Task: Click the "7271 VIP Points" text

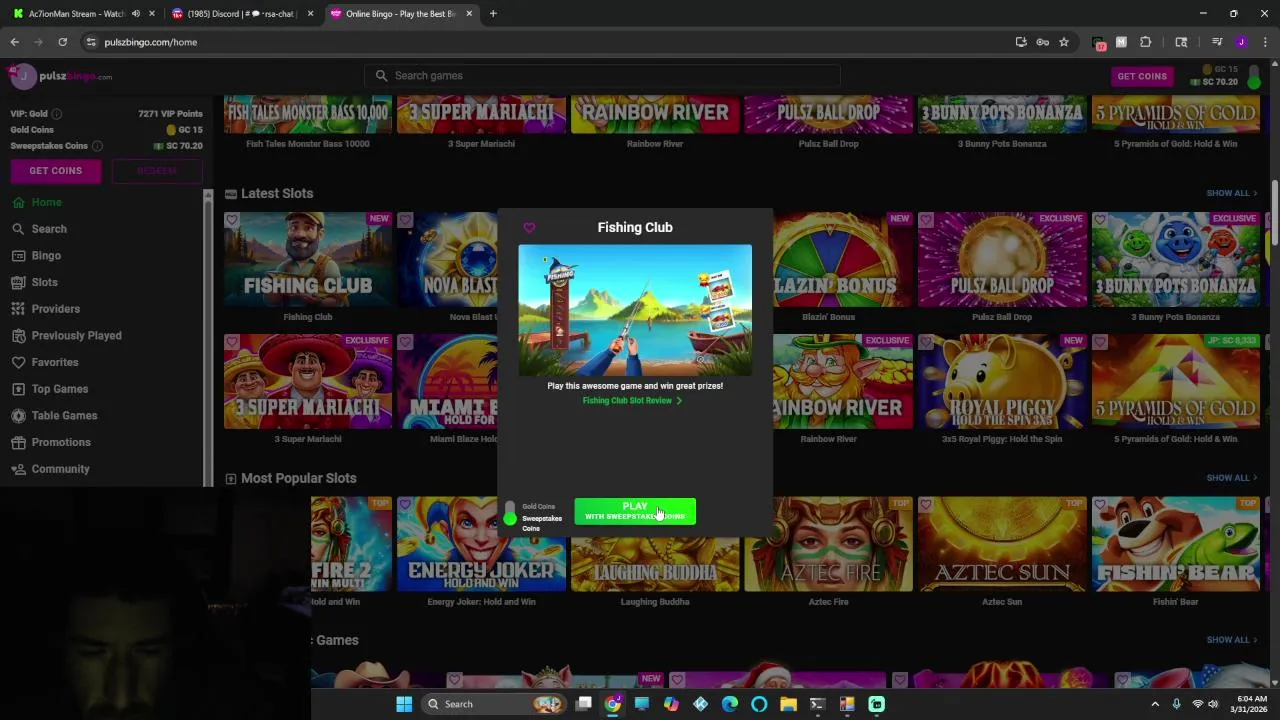Action: [x=170, y=114]
